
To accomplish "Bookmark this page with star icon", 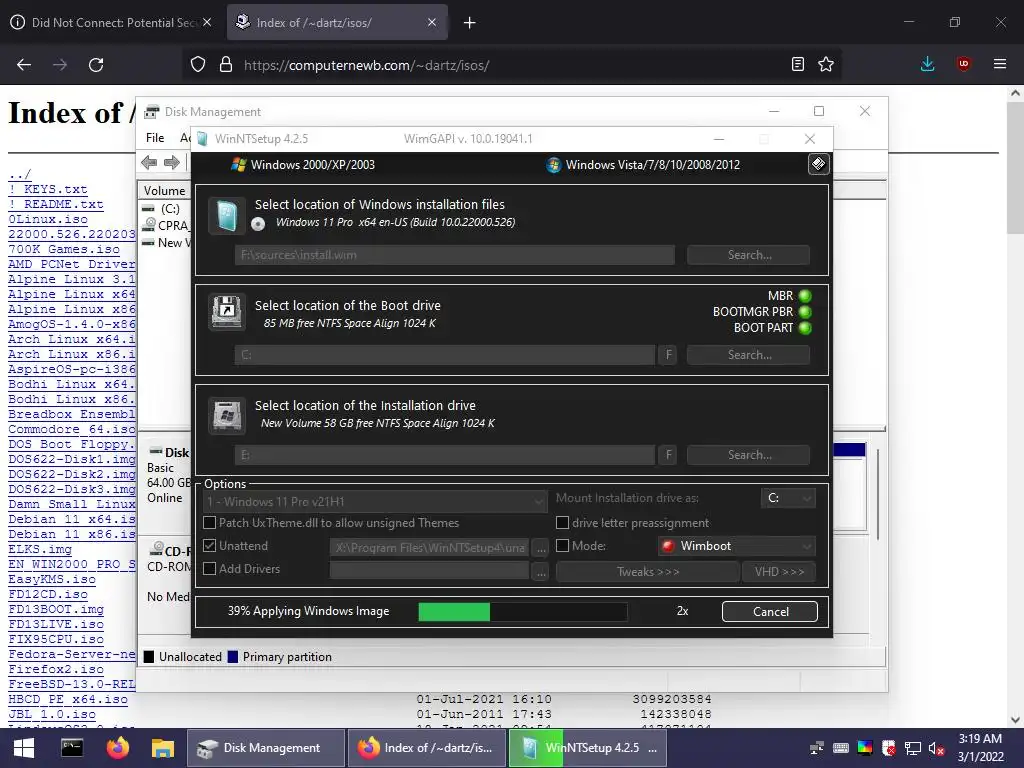I will pyautogui.click(x=825, y=64).
